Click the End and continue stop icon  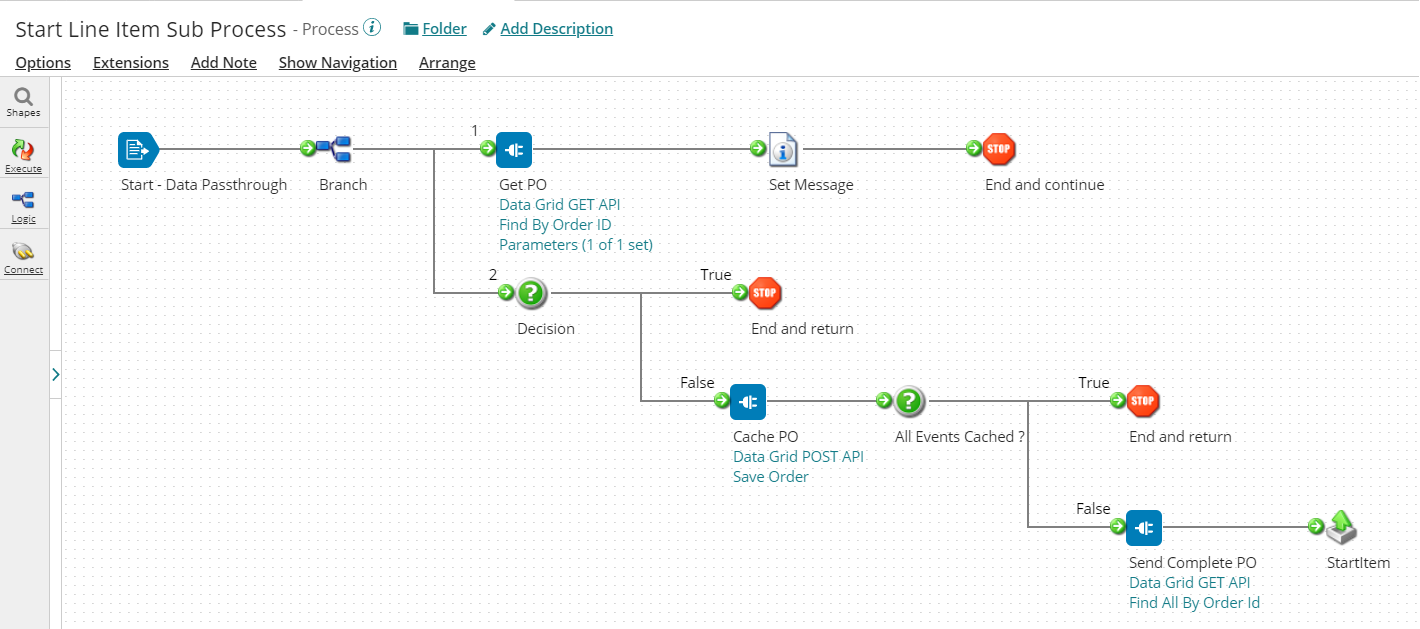998,150
